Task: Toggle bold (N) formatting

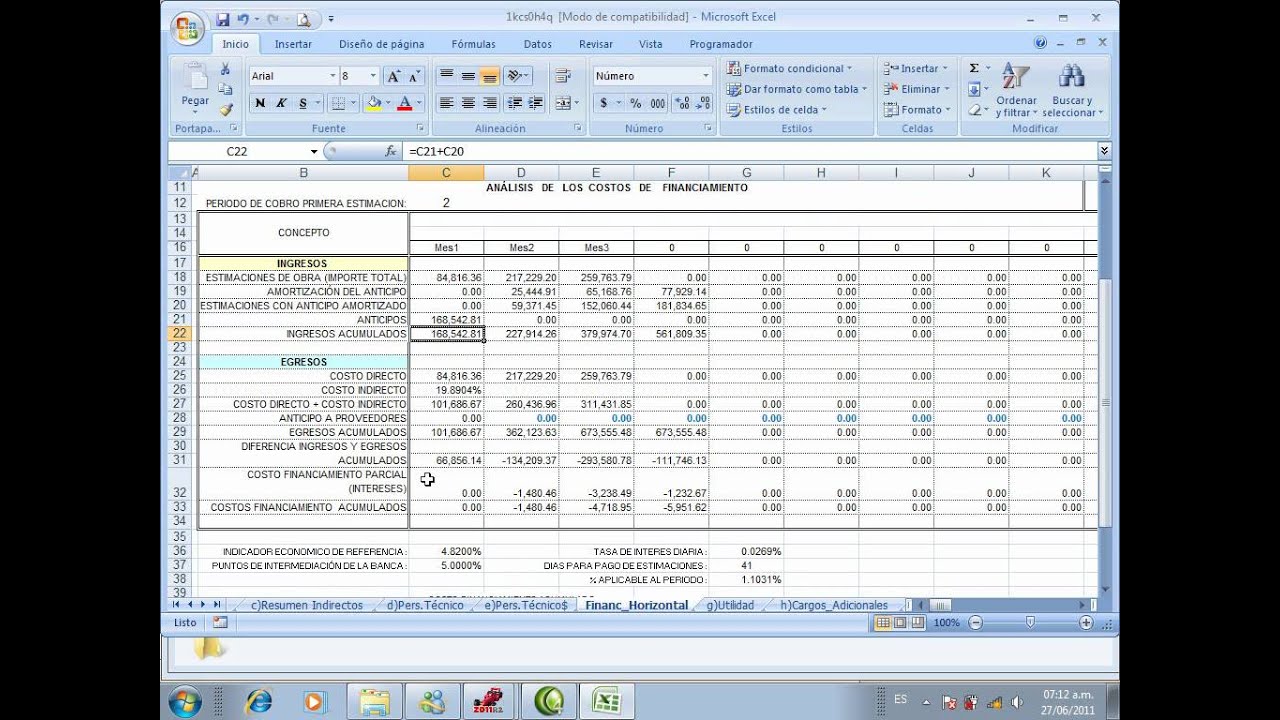Action: tap(260, 103)
